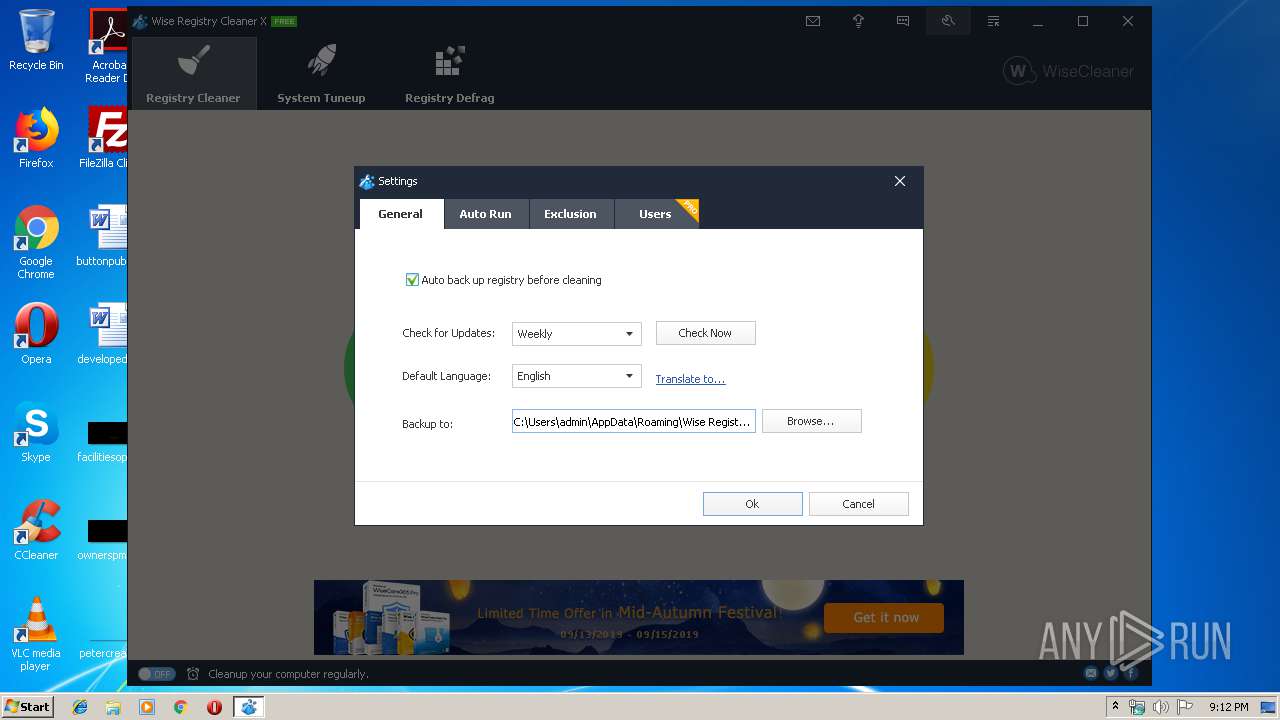This screenshot has width=1280, height=720.
Task: Click Wise Registry Cleaner taskbar button
Action: pos(248,707)
